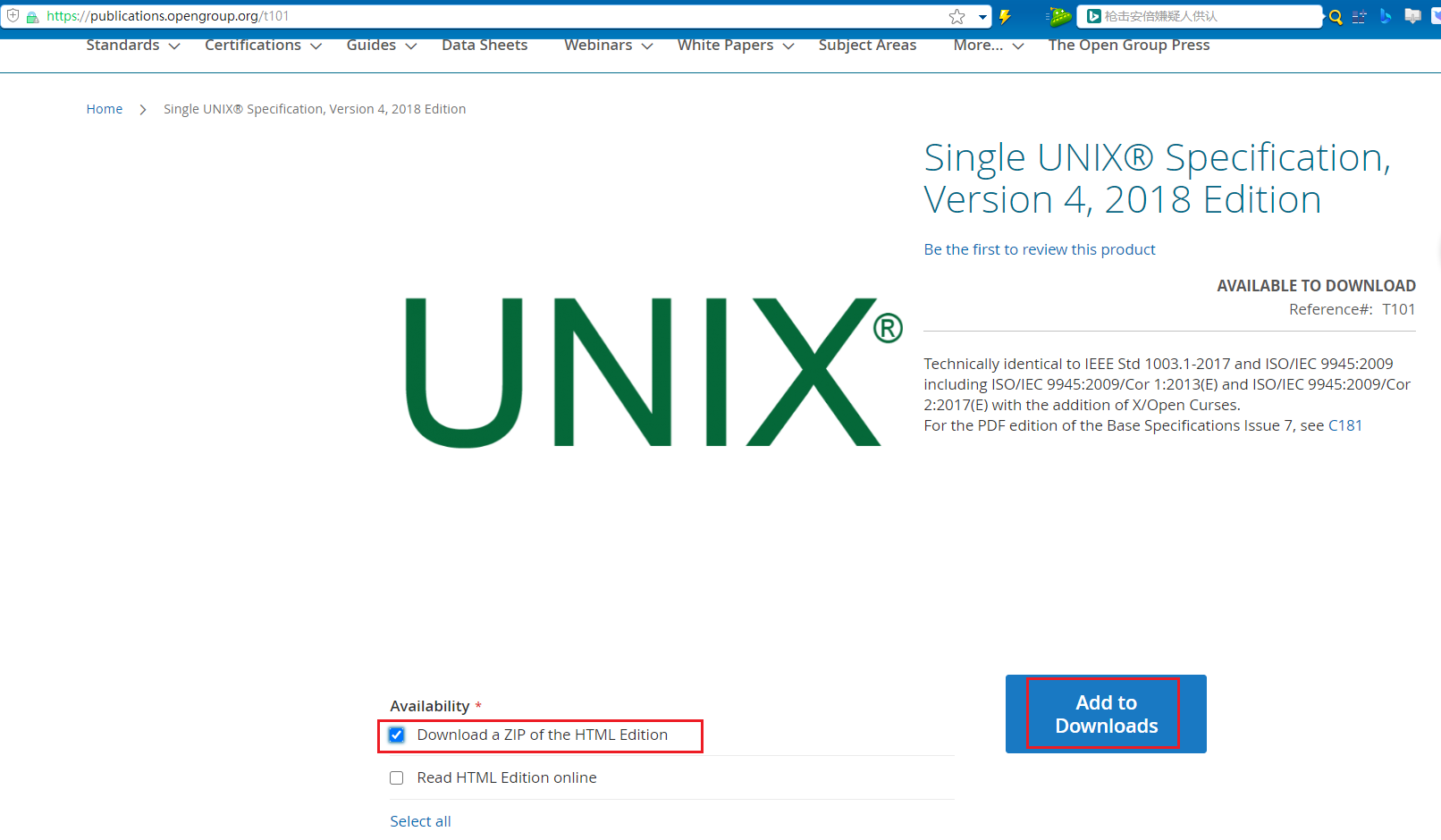Open the More... menu
This screenshot has width=1441, height=840.
coord(978,45)
